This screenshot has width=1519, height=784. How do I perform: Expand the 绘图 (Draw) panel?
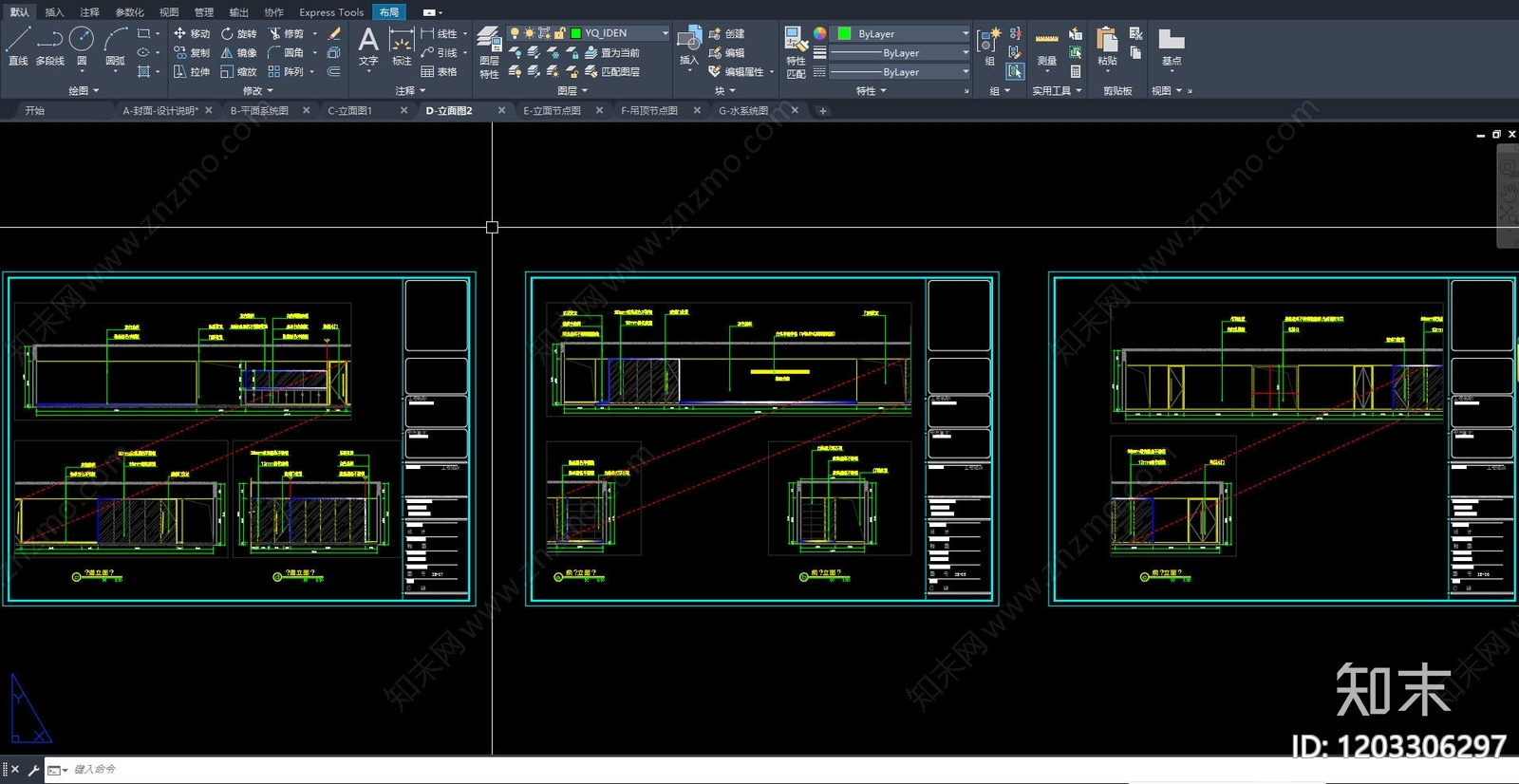84,91
